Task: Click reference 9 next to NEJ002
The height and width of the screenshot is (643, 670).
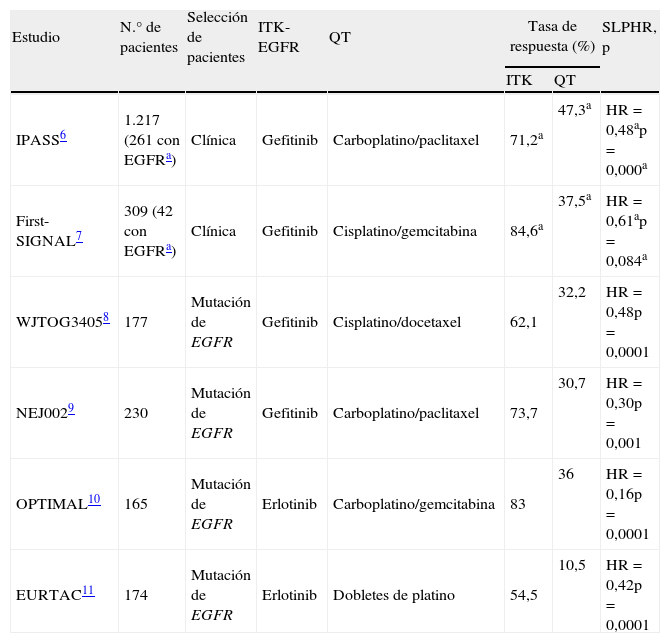Action: [70, 408]
